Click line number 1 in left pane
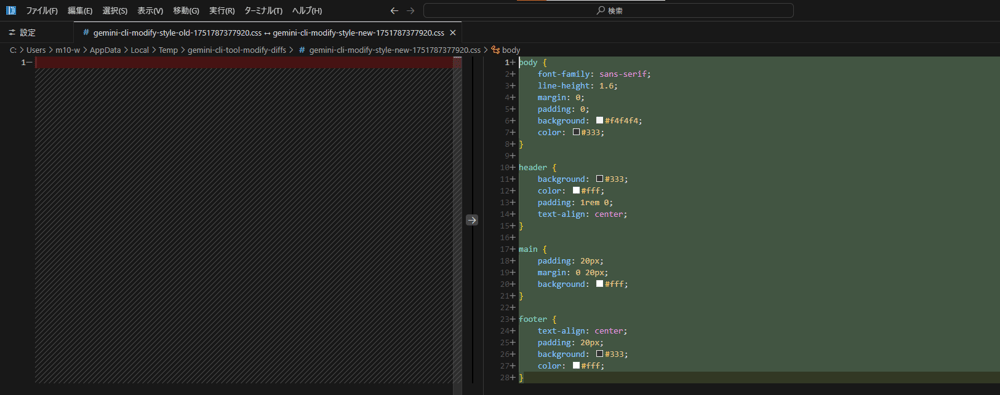Viewport: 1000px width, 395px height. pyautogui.click(x=24, y=62)
